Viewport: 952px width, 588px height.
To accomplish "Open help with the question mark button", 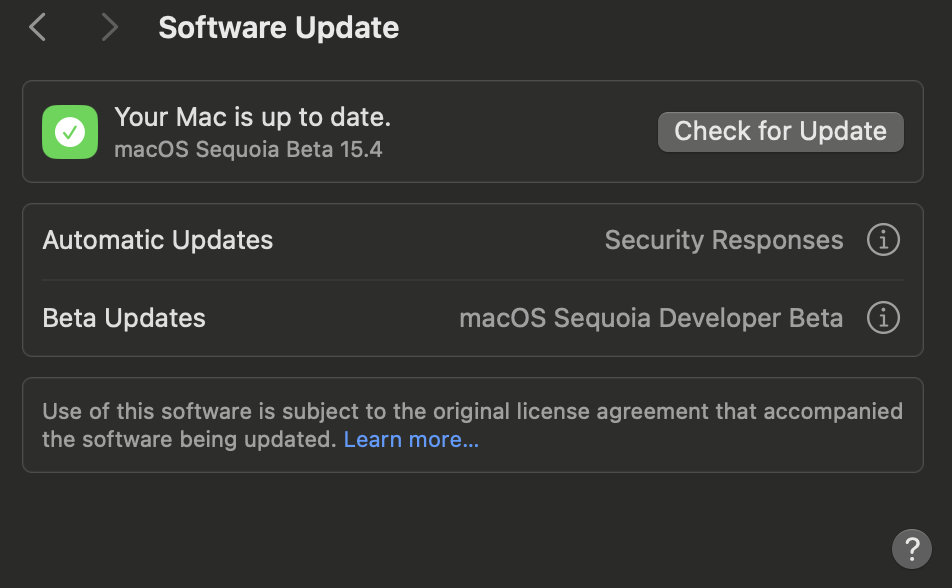I will (911, 548).
